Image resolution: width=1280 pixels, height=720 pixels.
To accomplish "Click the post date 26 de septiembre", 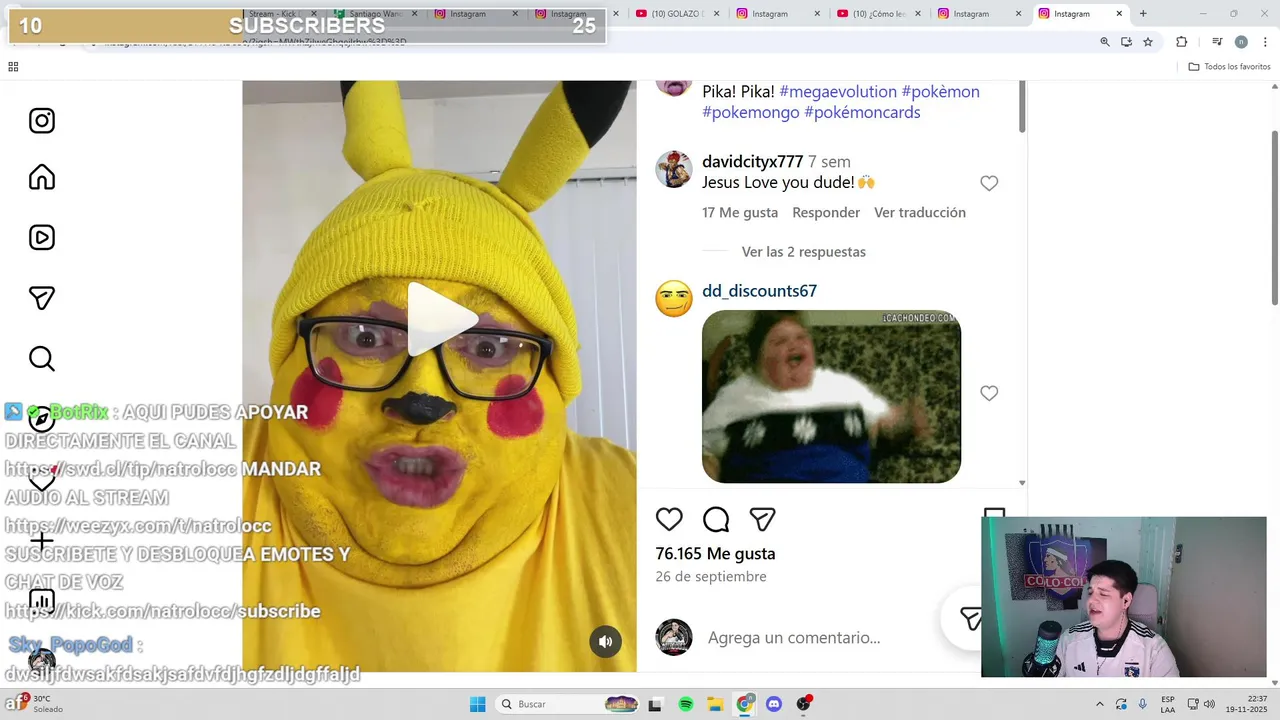I will coord(711,576).
